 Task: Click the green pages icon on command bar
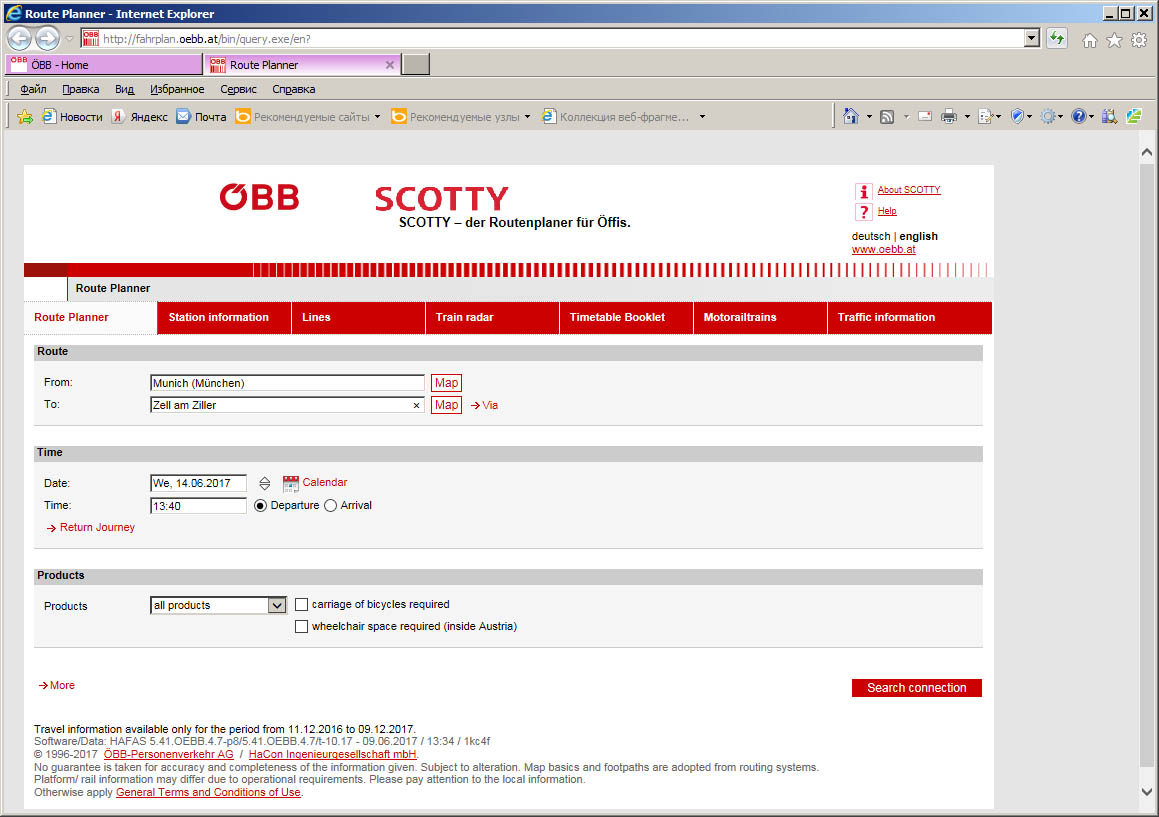(1134, 116)
